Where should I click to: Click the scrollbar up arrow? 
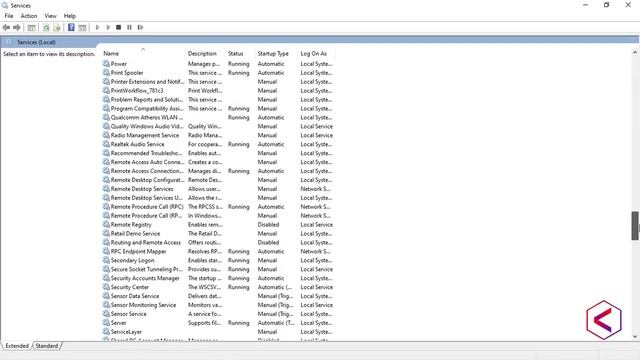[635, 52]
